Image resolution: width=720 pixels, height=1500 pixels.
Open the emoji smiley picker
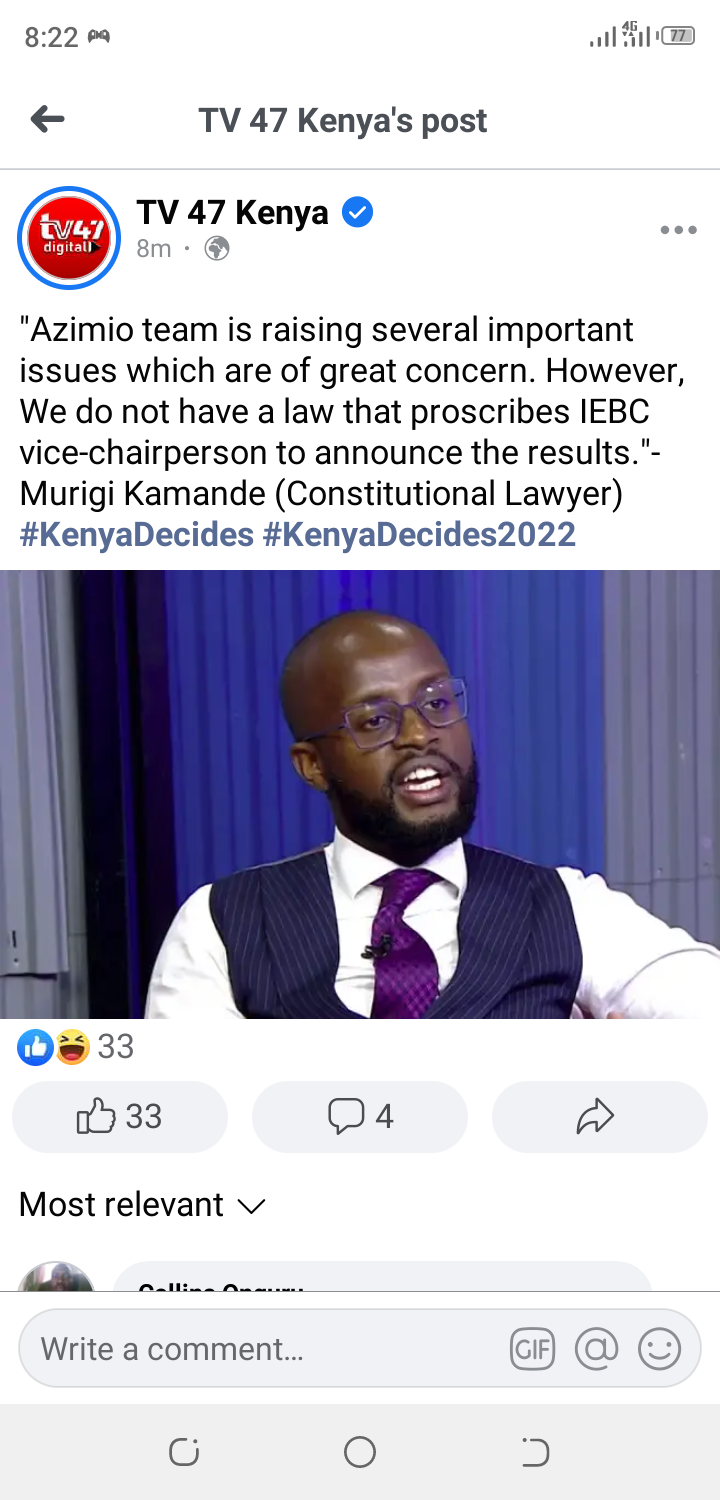click(x=660, y=1349)
